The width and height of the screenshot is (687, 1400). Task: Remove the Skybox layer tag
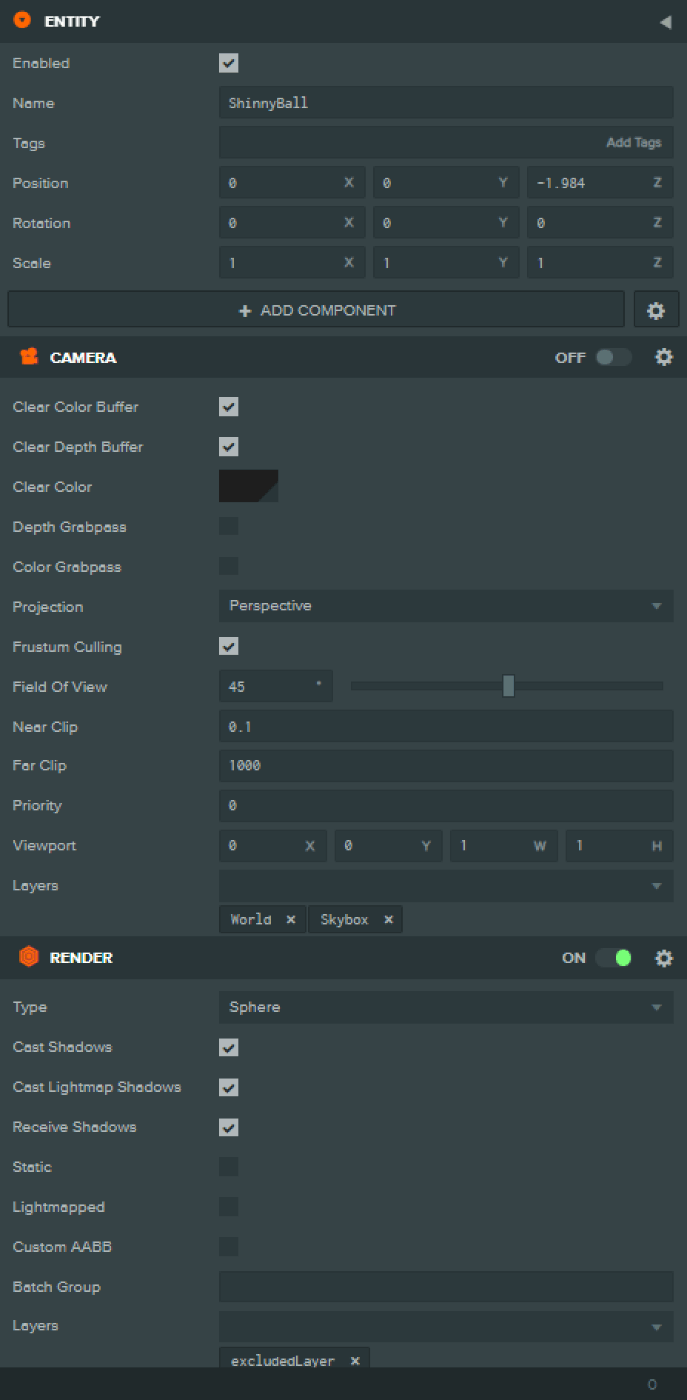click(x=388, y=920)
